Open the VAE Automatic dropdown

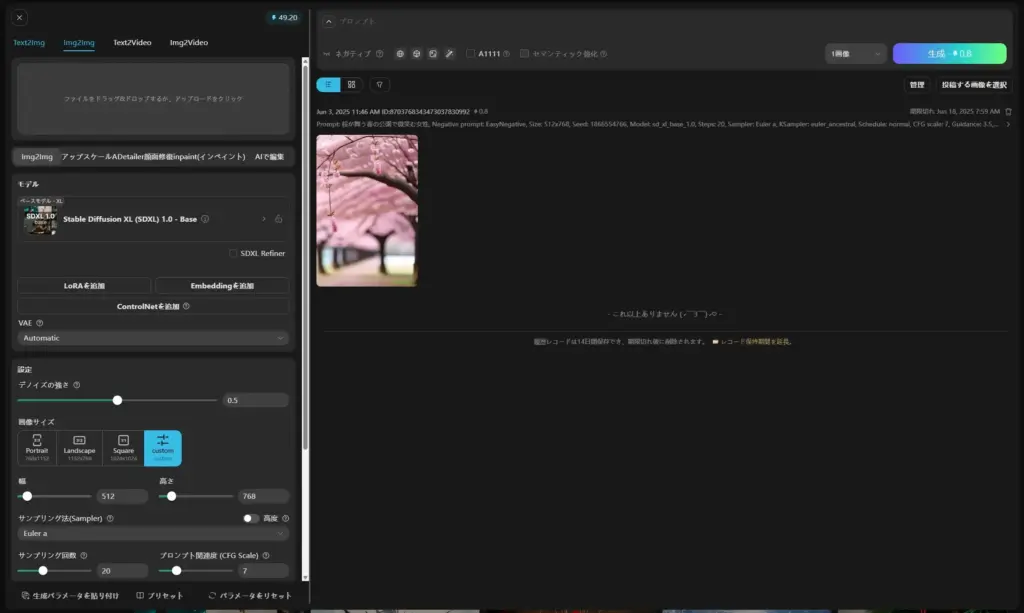click(x=154, y=338)
